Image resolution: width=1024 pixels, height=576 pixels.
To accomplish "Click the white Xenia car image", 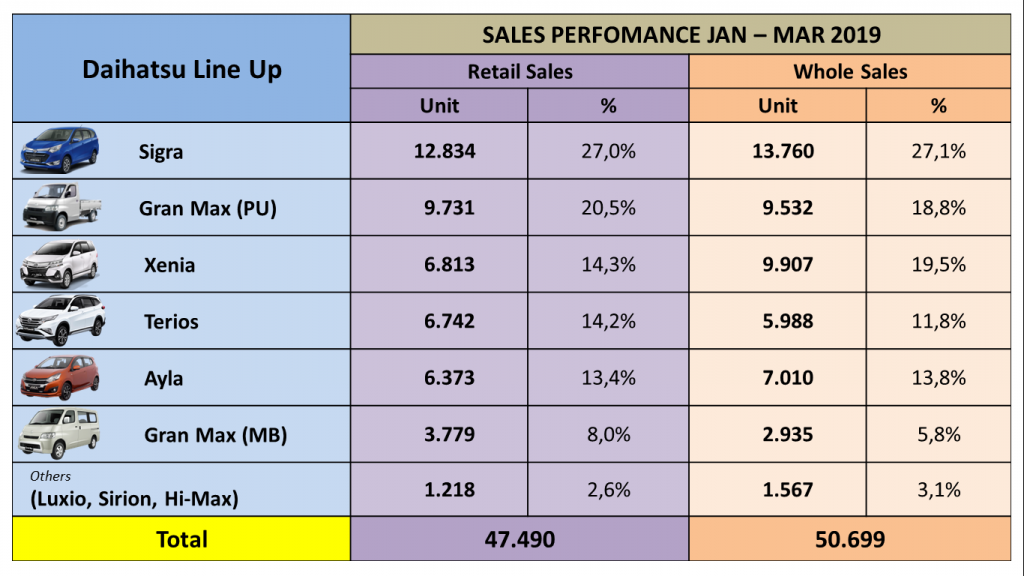I will pyautogui.click(x=60, y=264).
